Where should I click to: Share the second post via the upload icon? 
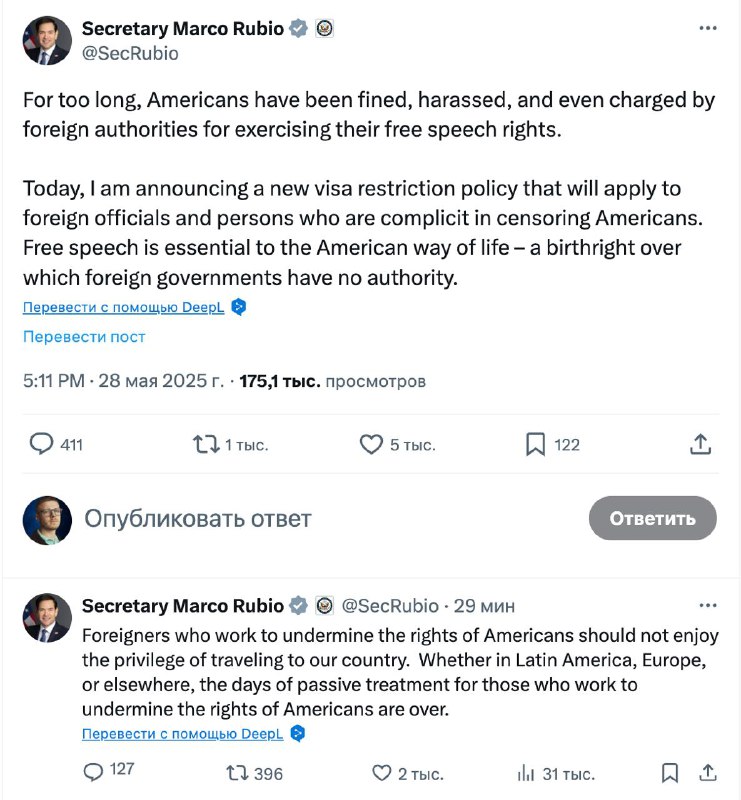[x=706, y=772]
